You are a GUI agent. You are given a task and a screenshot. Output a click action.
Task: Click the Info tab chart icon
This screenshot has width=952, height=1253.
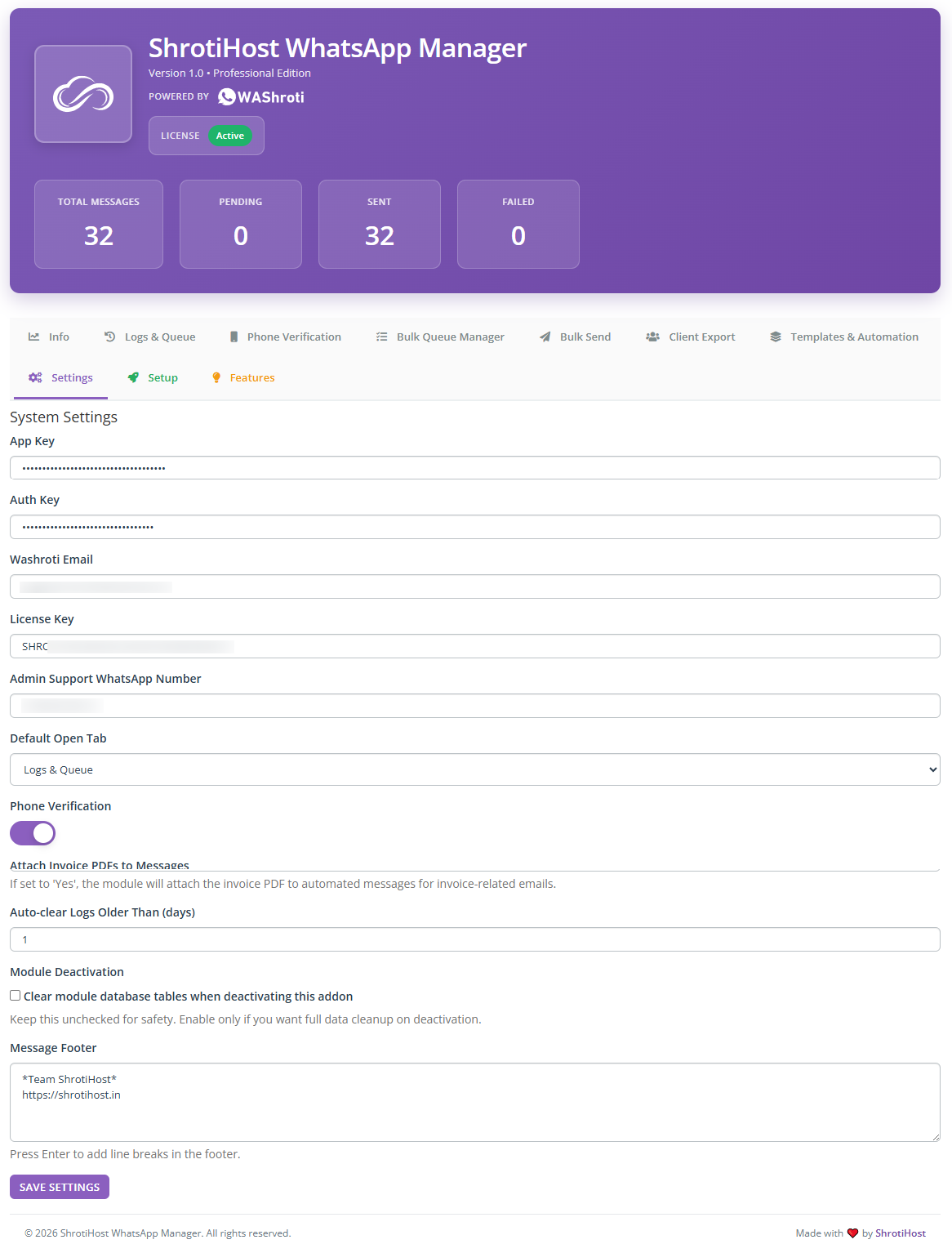tap(33, 336)
